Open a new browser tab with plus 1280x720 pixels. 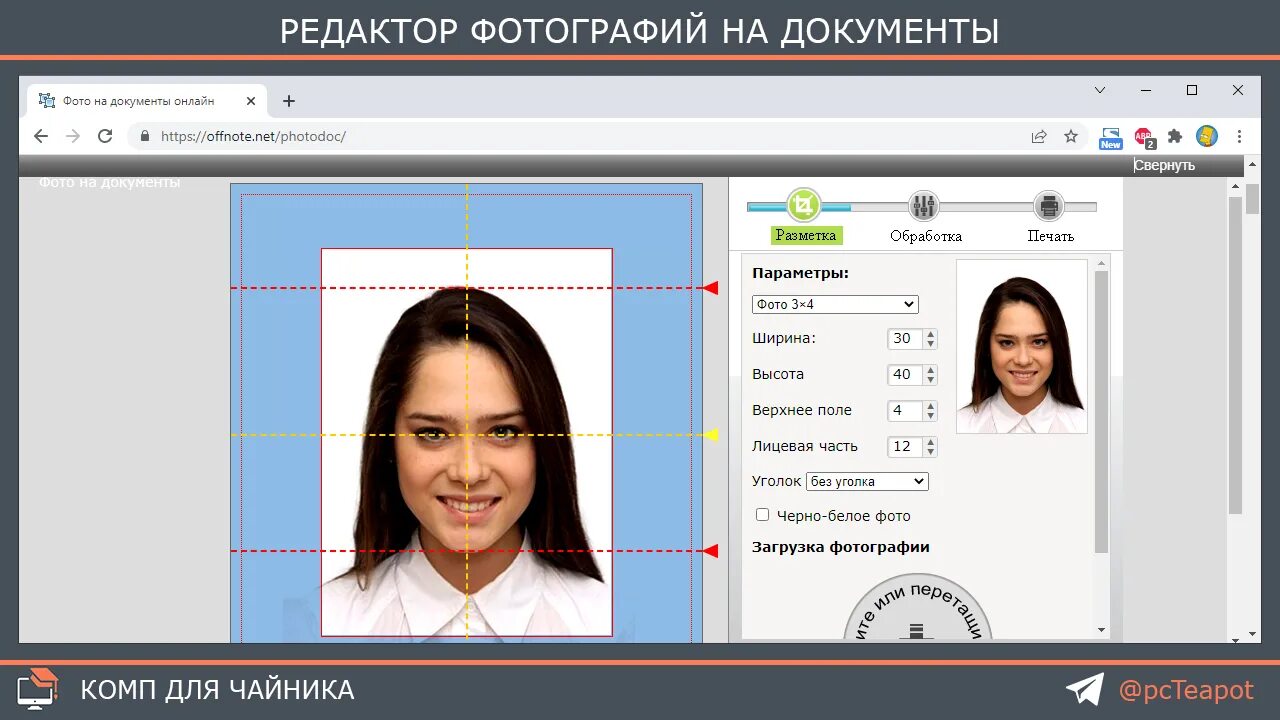289,101
